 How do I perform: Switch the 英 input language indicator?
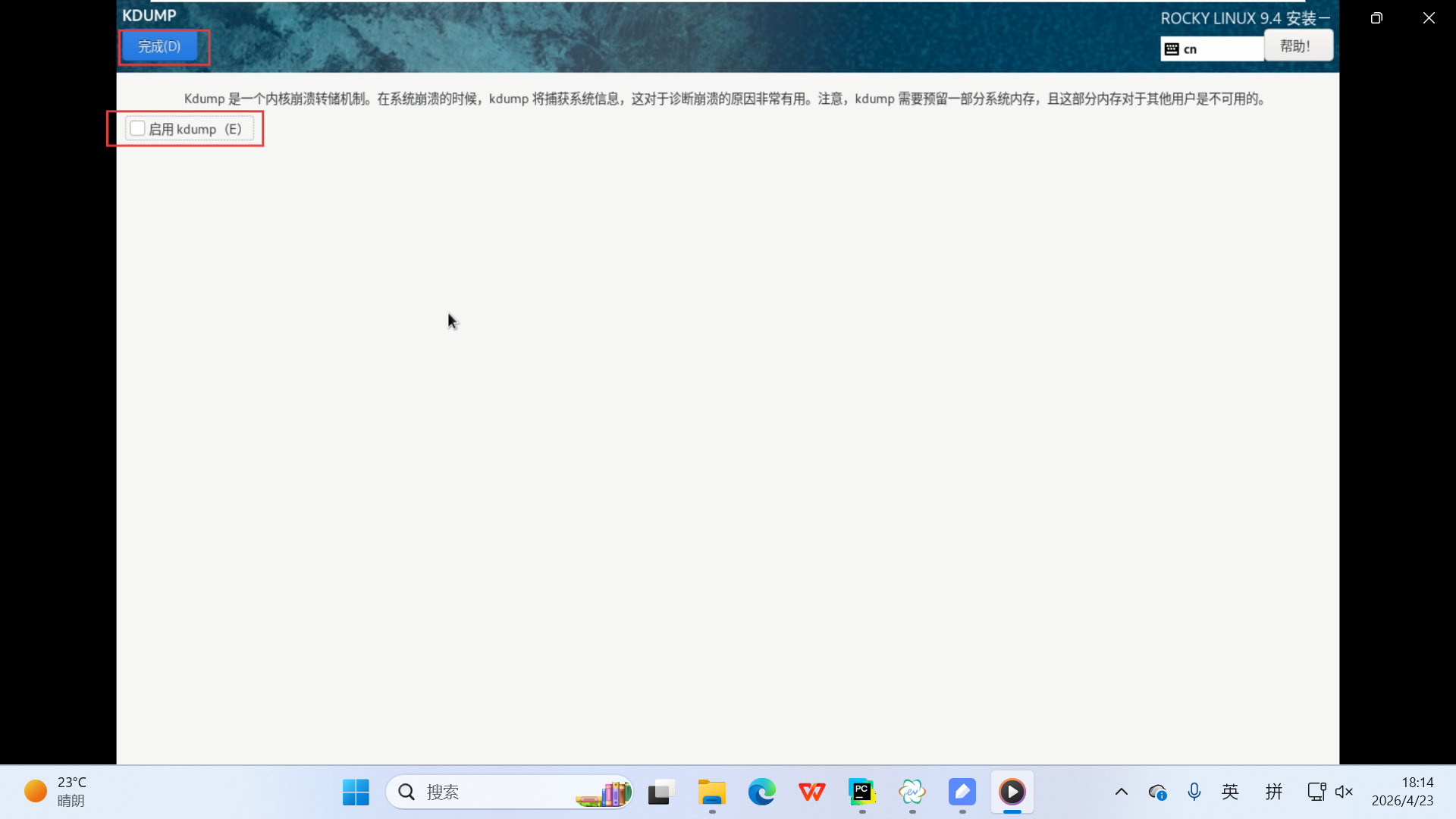pyautogui.click(x=1230, y=792)
